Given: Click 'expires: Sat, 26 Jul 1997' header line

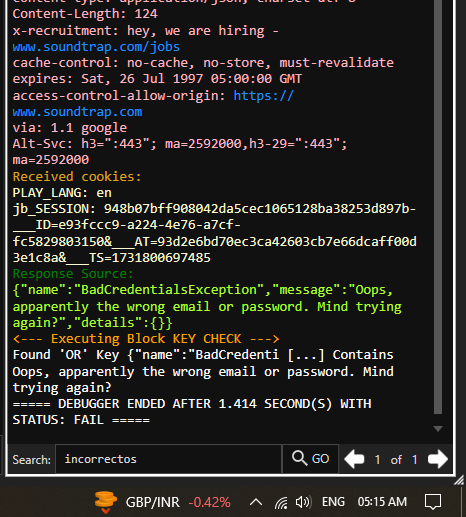Looking at the screenshot, I should tap(157, 79).
